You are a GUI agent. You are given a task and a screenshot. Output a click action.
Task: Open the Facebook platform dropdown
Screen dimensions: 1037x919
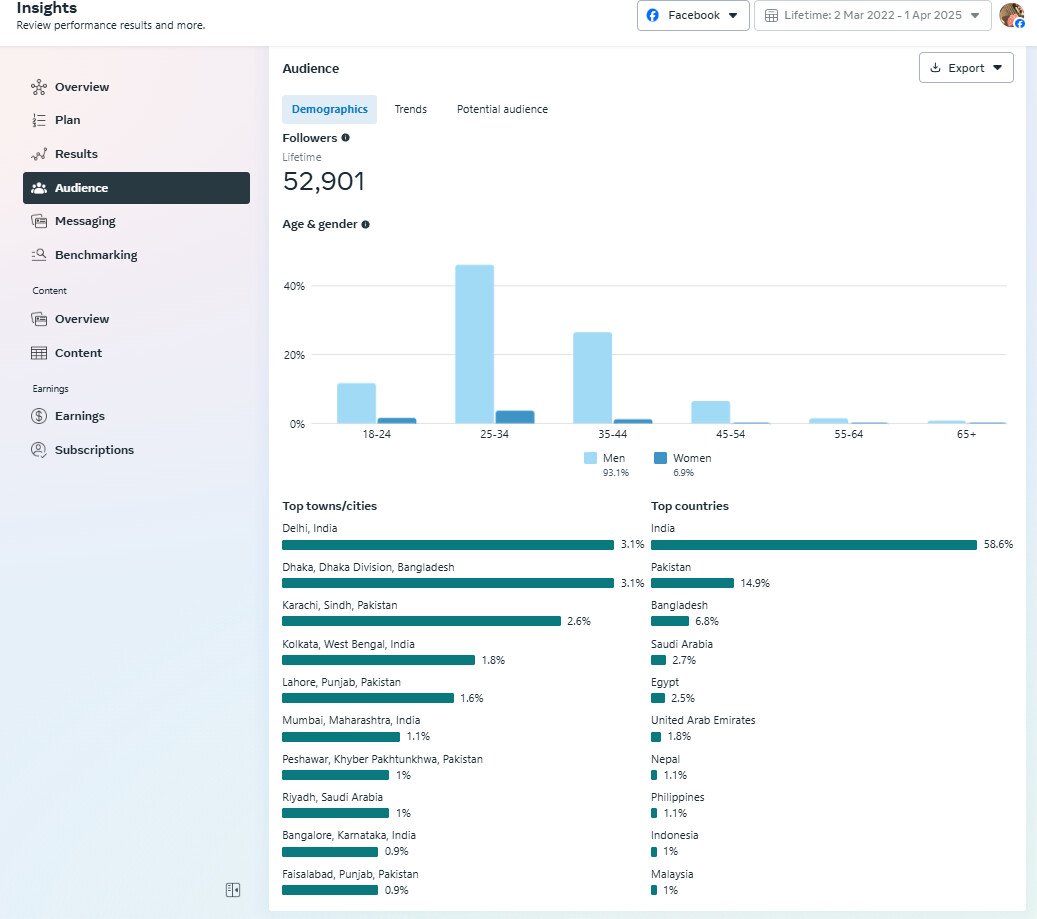693,16
